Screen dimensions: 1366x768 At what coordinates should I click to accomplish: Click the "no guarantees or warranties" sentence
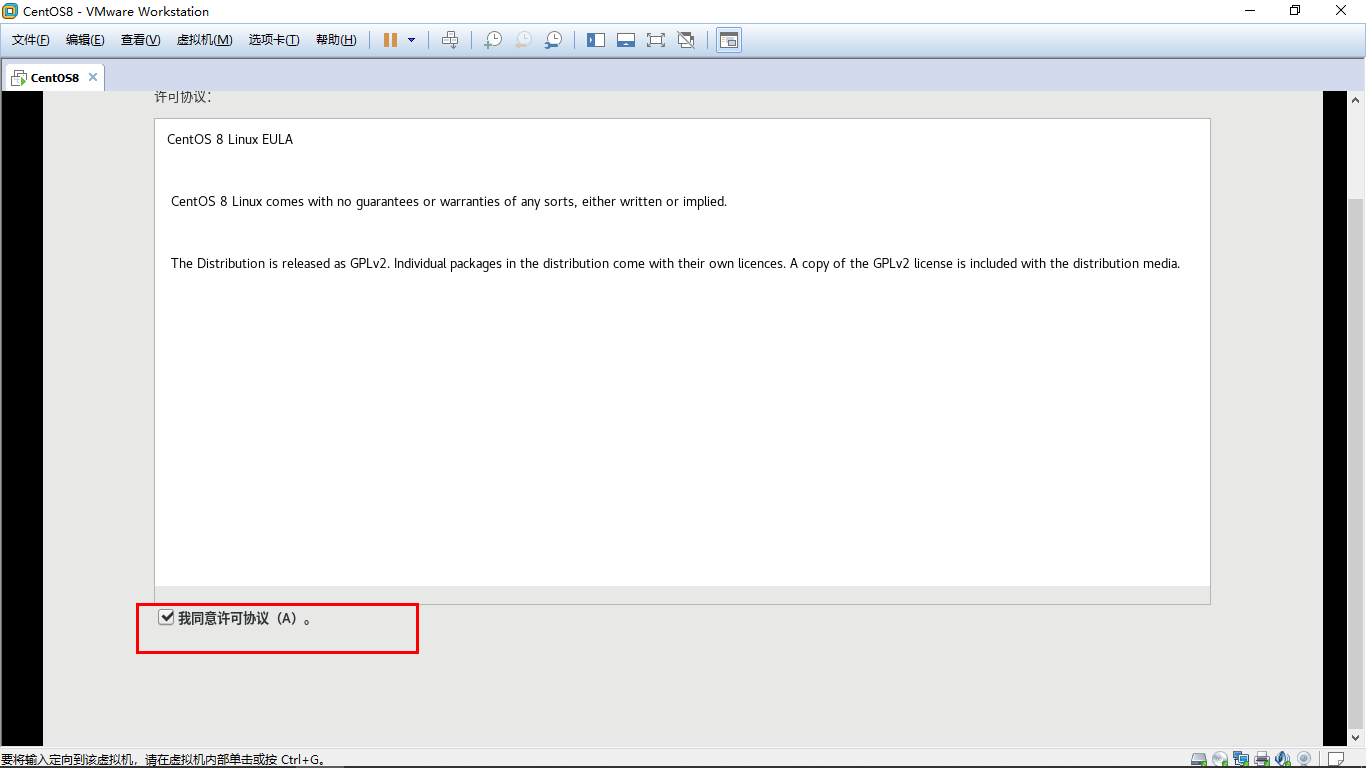[449, 201]
